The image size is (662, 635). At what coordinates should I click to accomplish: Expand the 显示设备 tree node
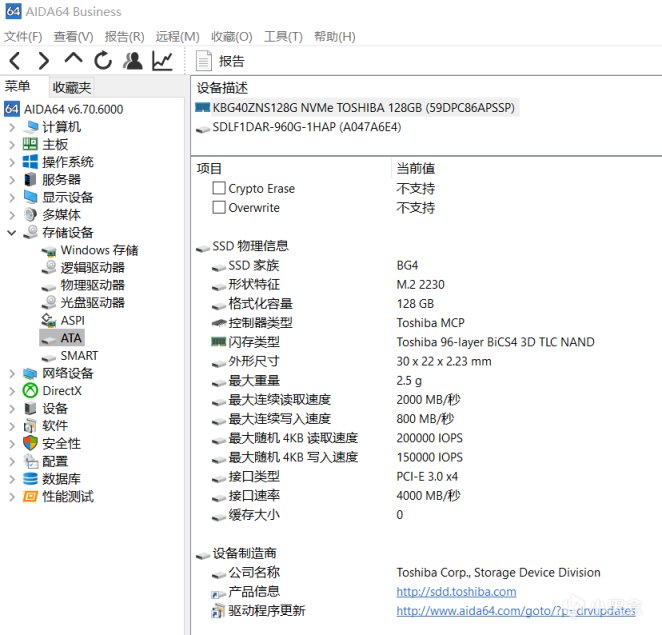(12, 198)
